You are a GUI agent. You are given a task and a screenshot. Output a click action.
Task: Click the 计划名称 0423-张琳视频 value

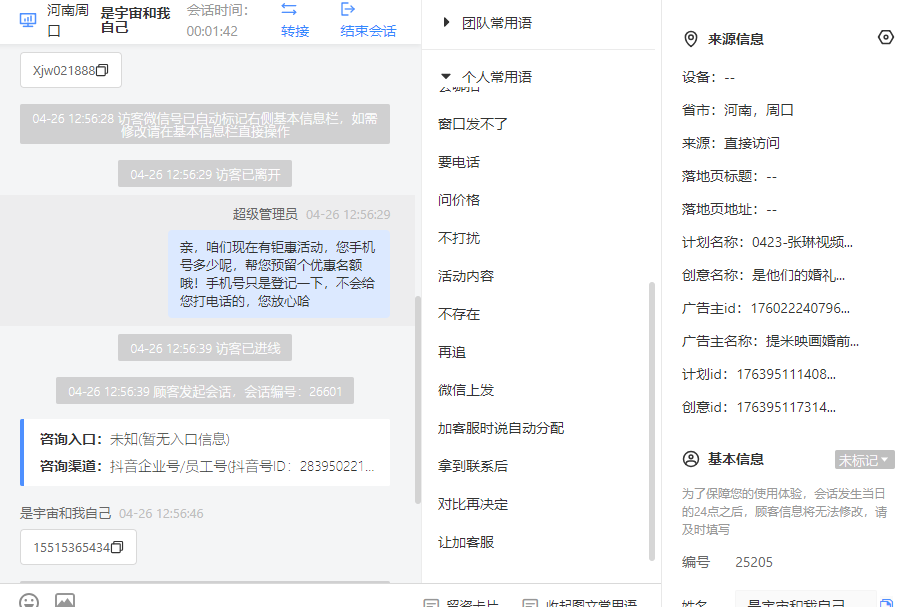tap(802, 242)
